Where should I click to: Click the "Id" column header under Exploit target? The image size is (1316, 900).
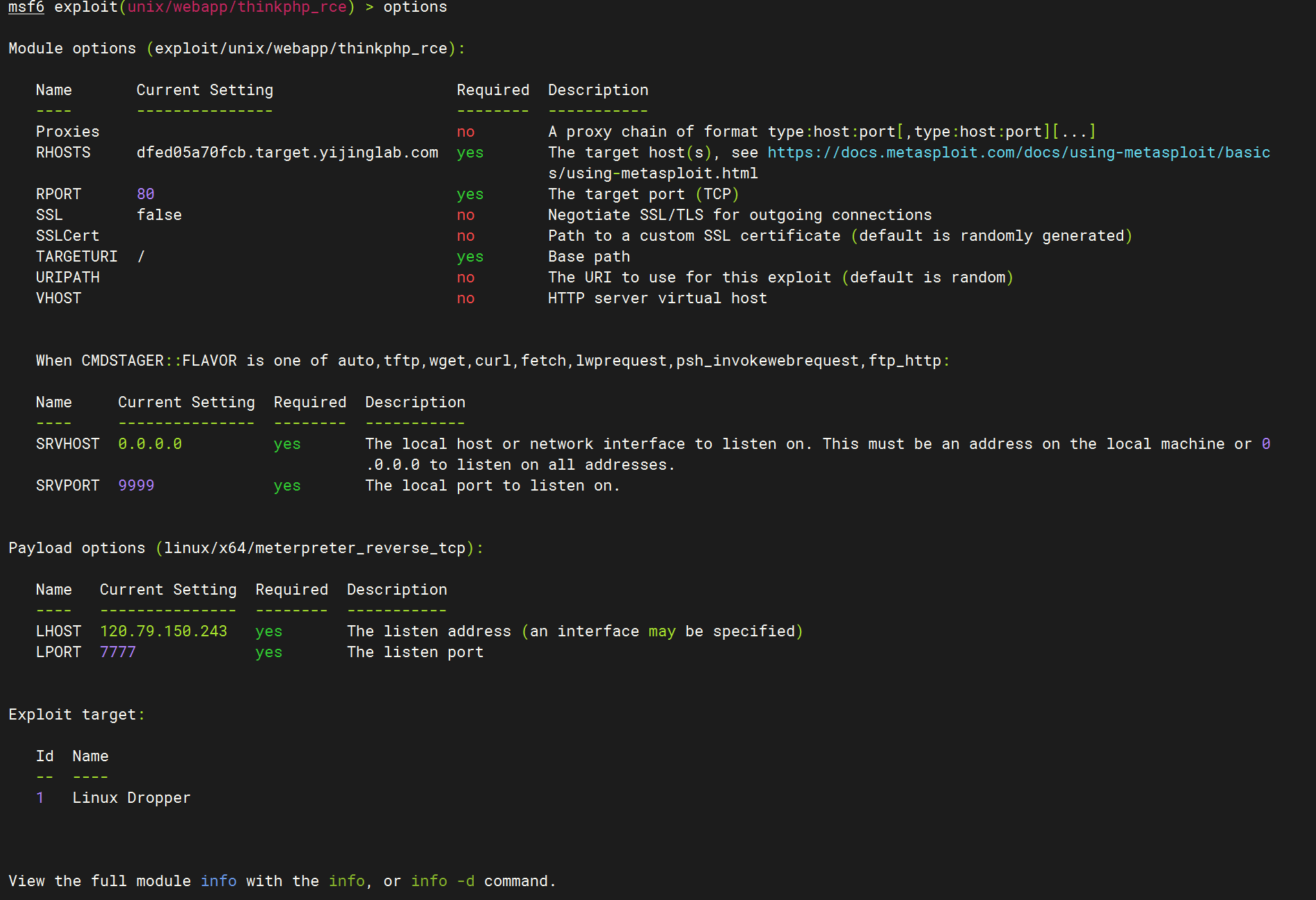click(45, 756)
